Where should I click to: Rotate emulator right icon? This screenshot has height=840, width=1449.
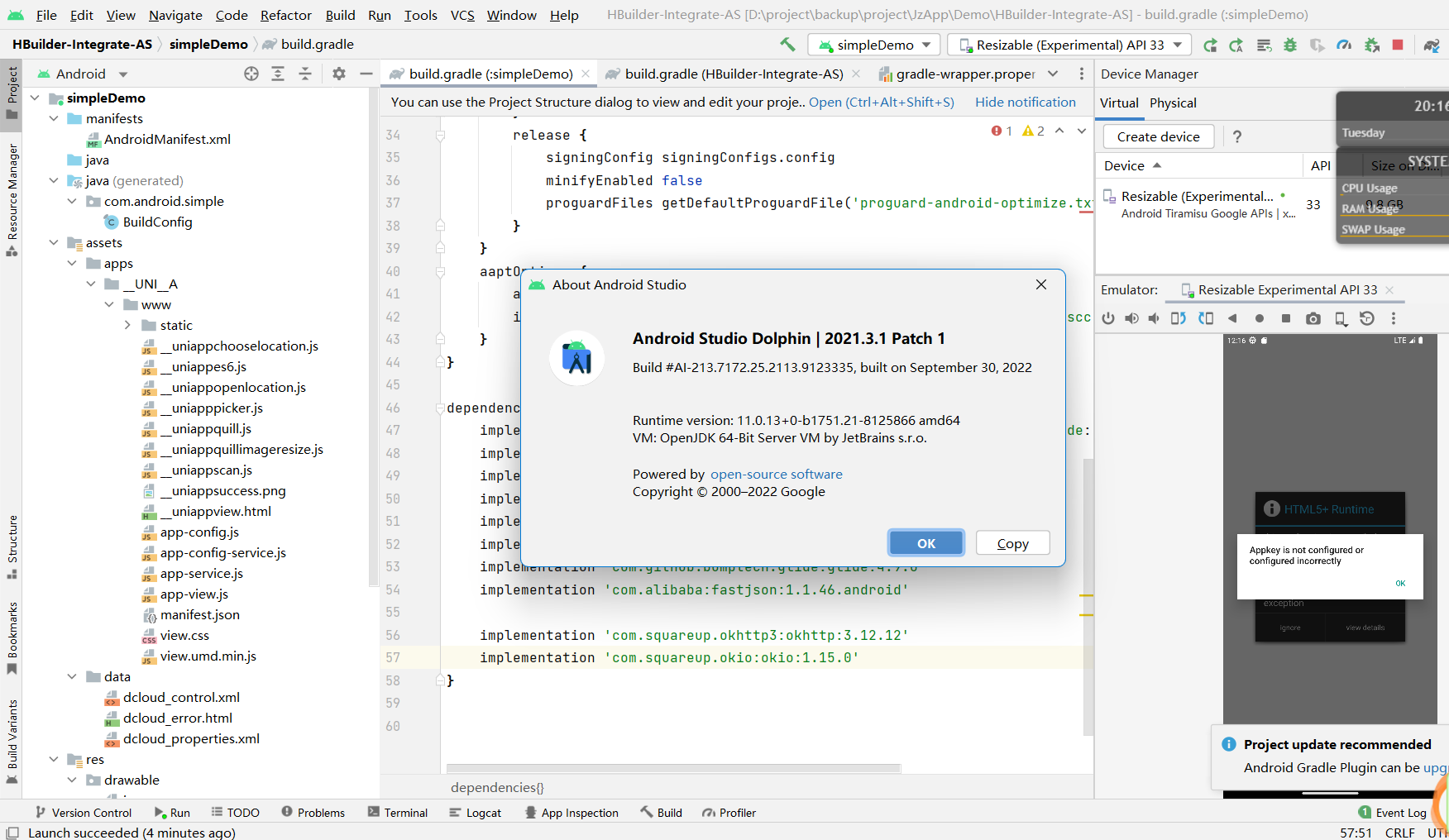pos(1206,318)
